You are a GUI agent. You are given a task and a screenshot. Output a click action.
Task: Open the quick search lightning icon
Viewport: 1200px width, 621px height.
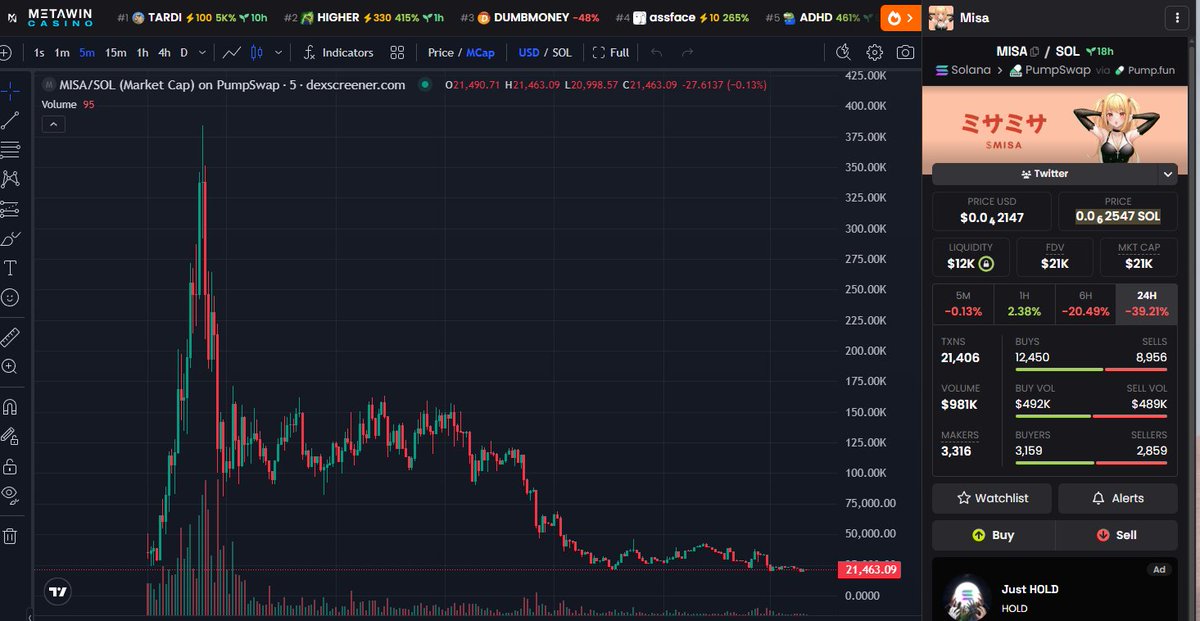[843, 53]
